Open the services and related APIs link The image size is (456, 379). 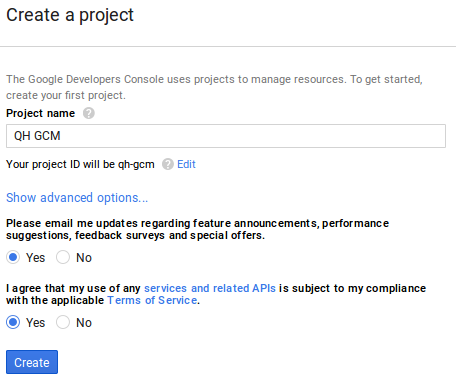pos(210,288)
